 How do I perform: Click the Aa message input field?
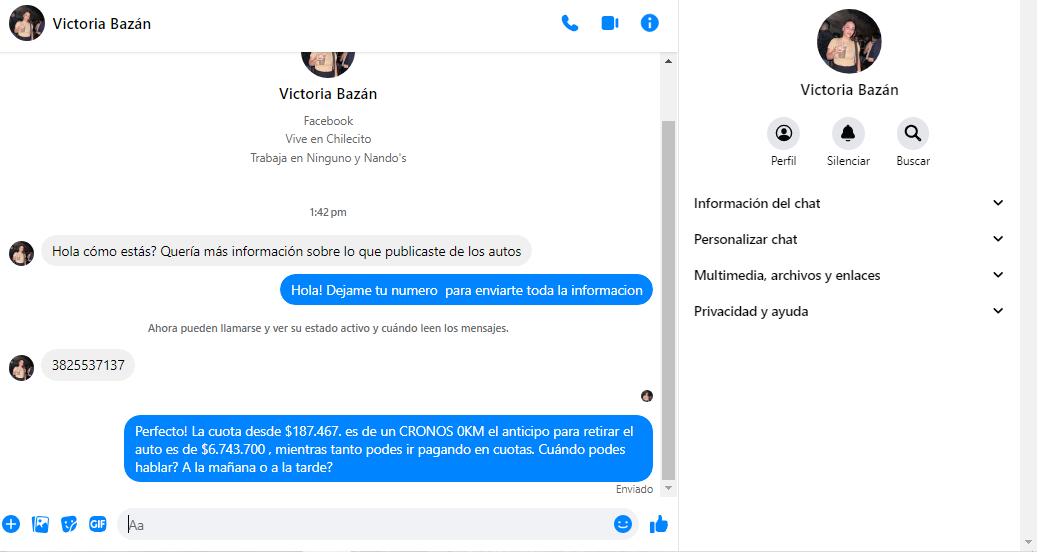tap(367, 525)
